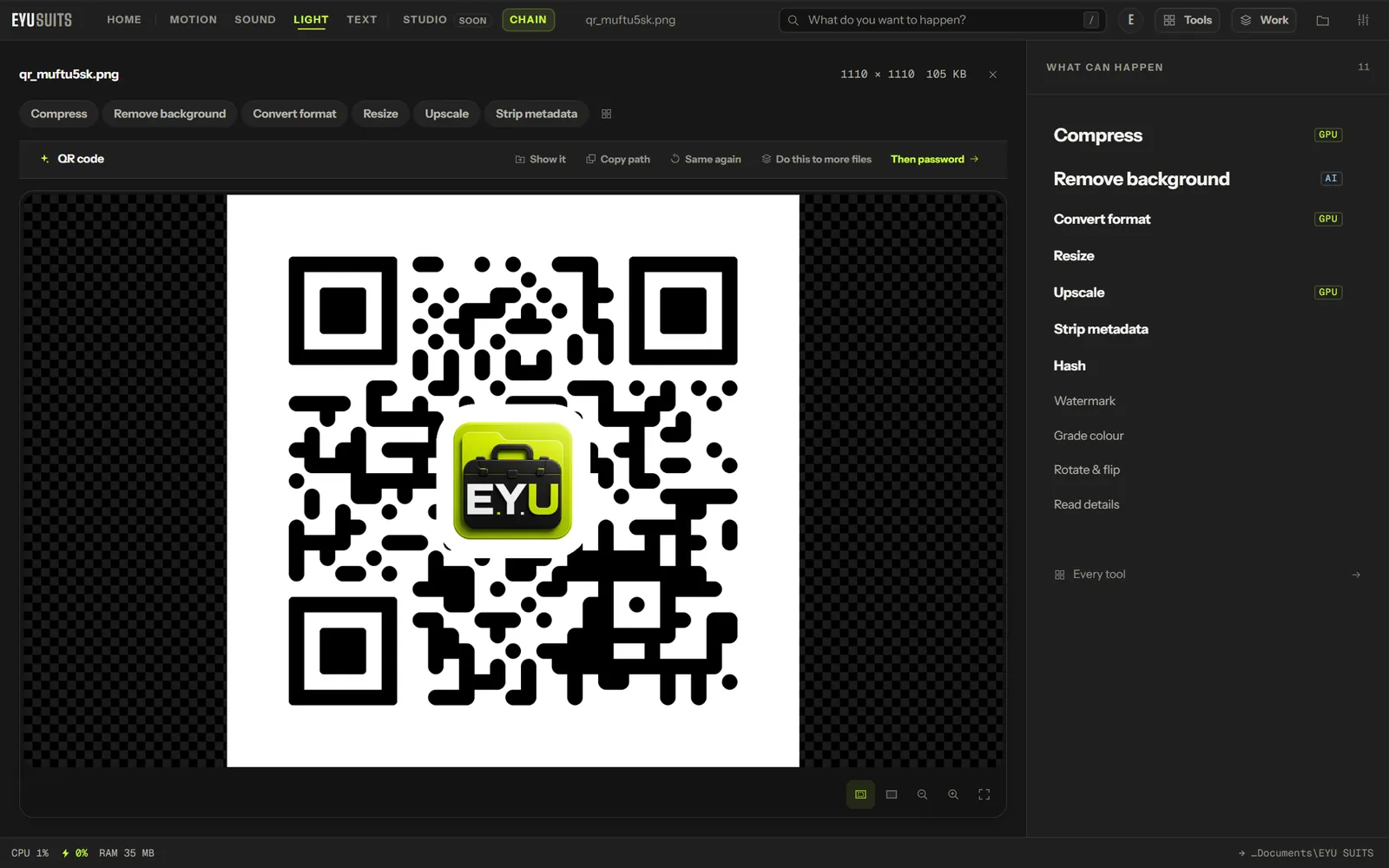Open the STUDIO tab marked SOON
The image size is (1389, 868).
444,20
